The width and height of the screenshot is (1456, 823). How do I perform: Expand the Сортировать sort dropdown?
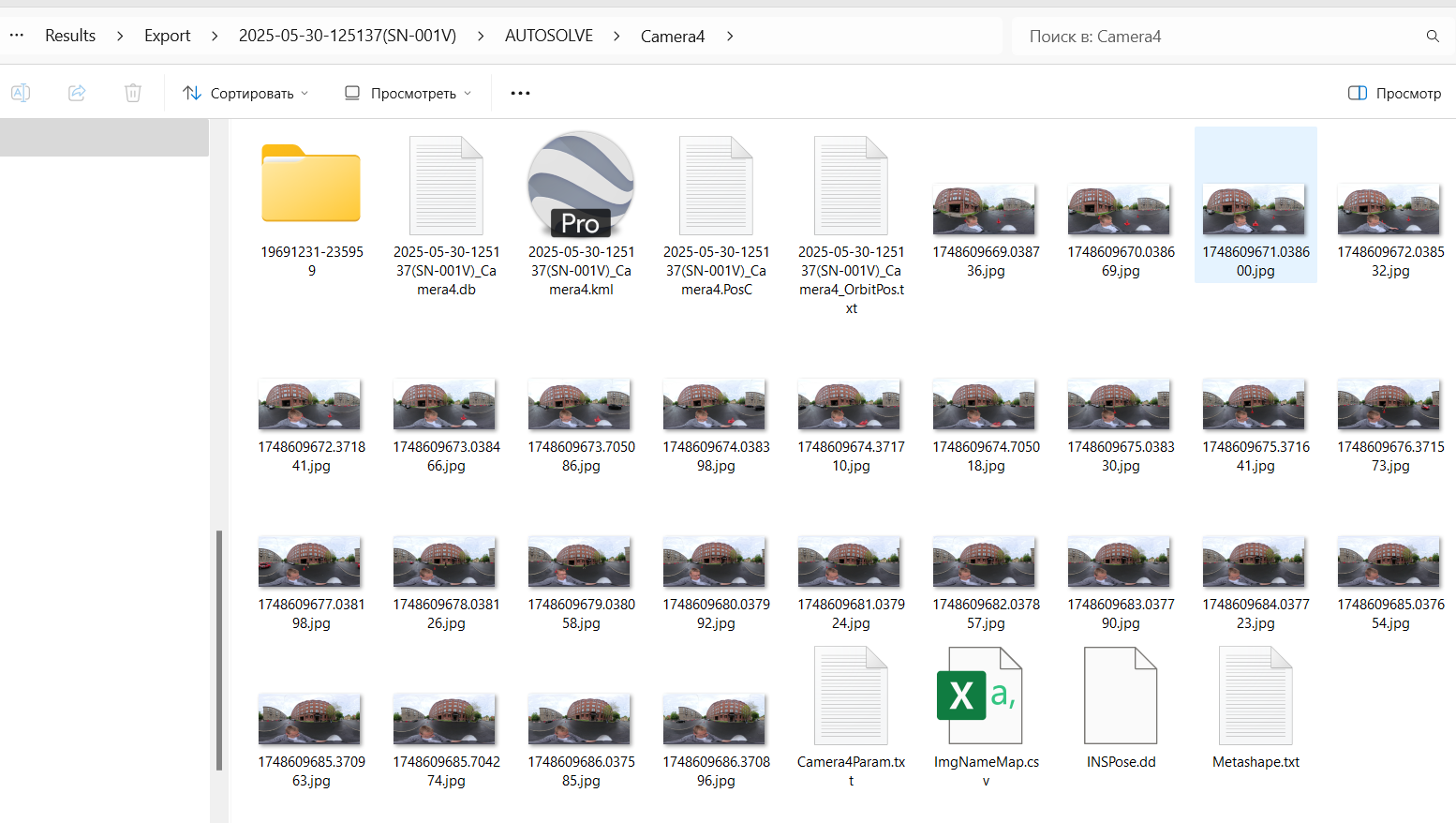[245, 93]
